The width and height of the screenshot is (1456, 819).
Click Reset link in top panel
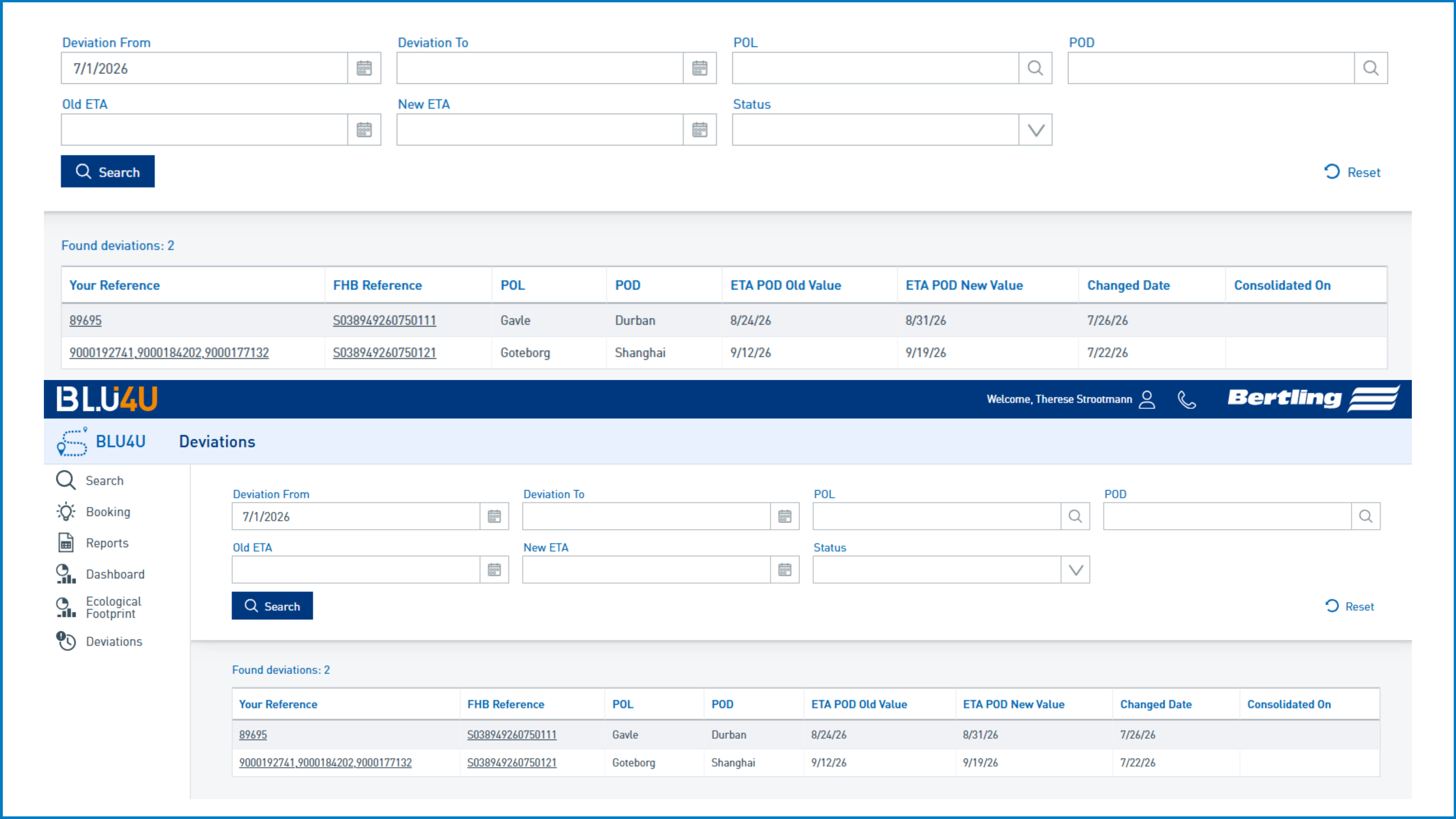coord(1353,172)
